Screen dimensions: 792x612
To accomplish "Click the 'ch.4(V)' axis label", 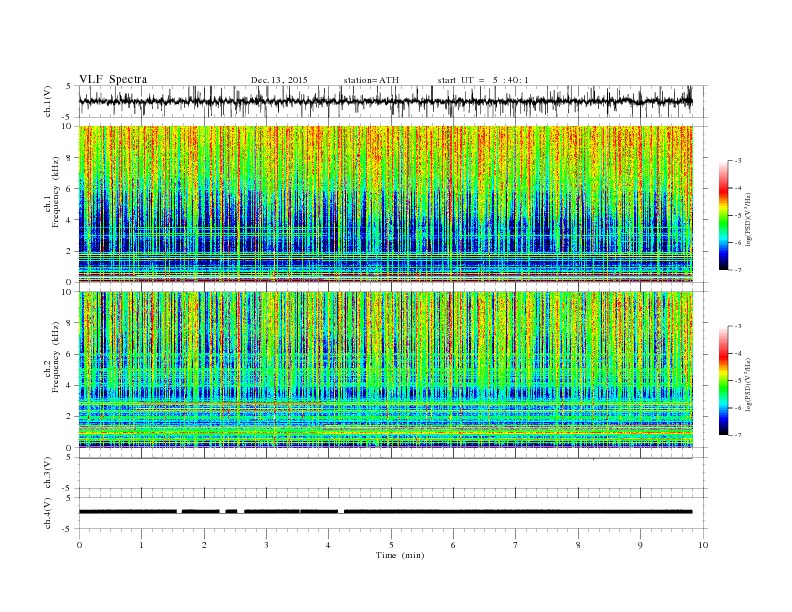I will (48, 514).
